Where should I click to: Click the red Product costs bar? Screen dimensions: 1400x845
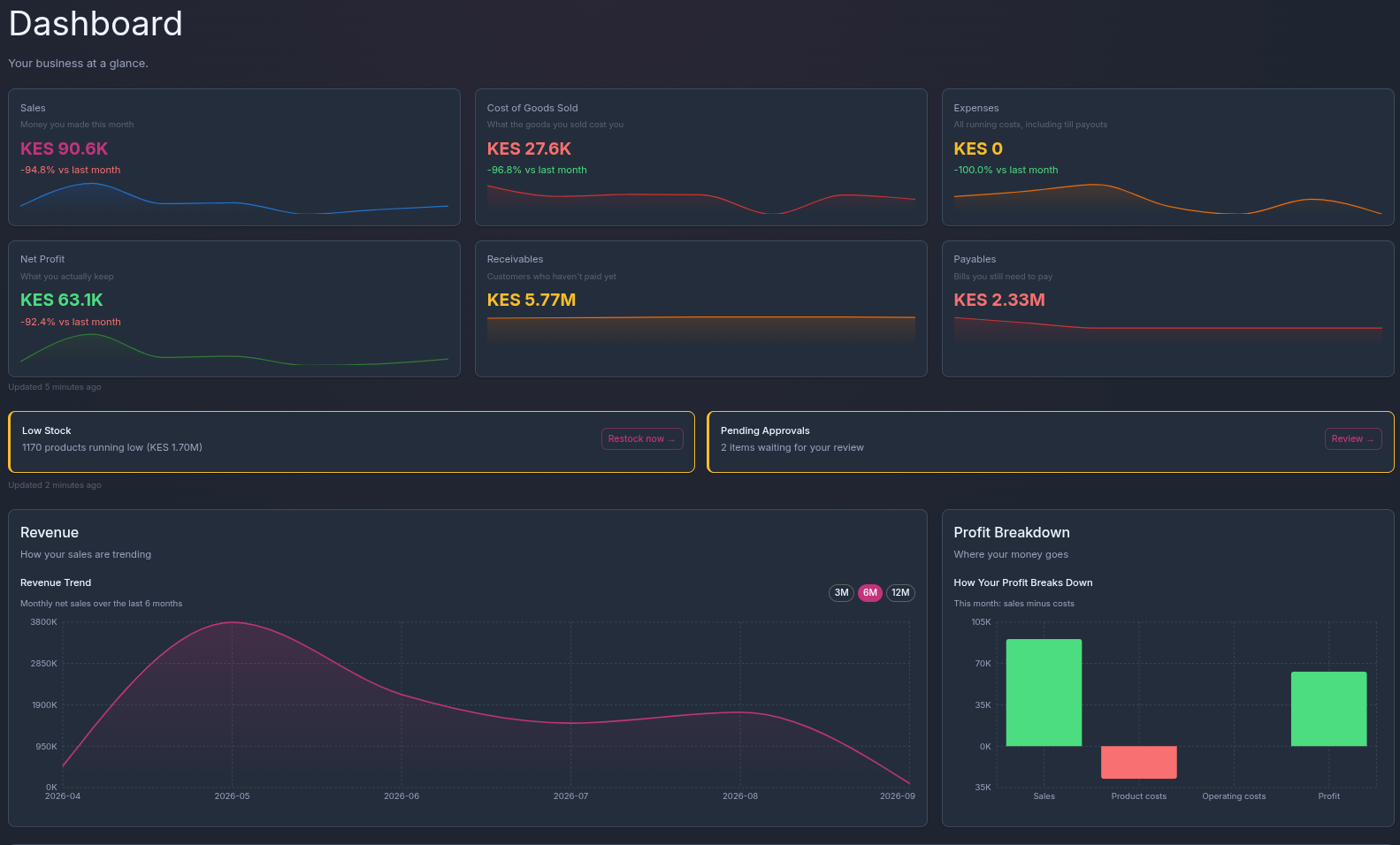point(1139,762)
